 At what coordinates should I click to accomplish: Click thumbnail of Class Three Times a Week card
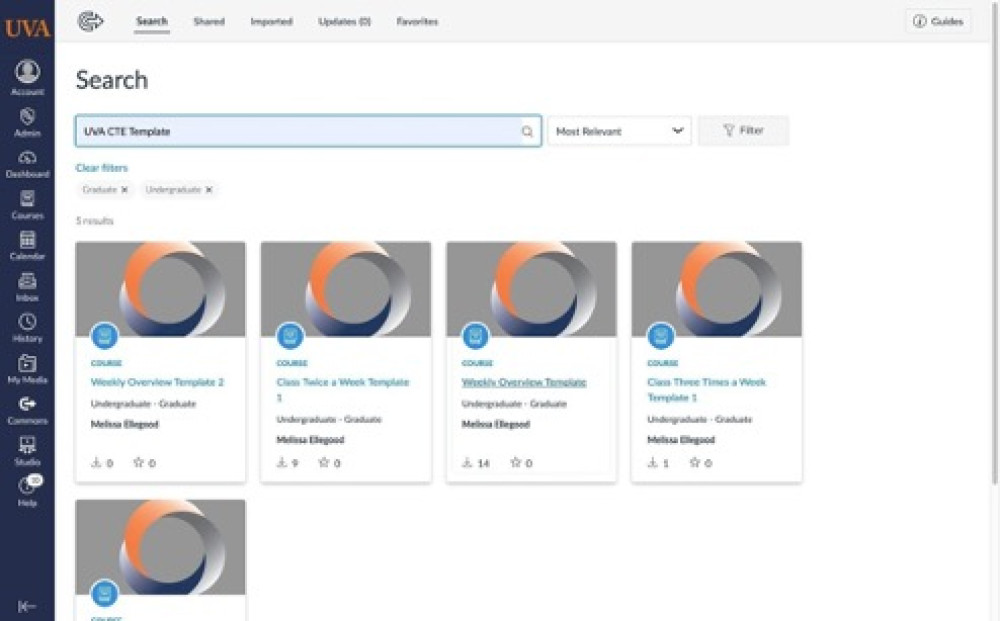tap(717, 289)
